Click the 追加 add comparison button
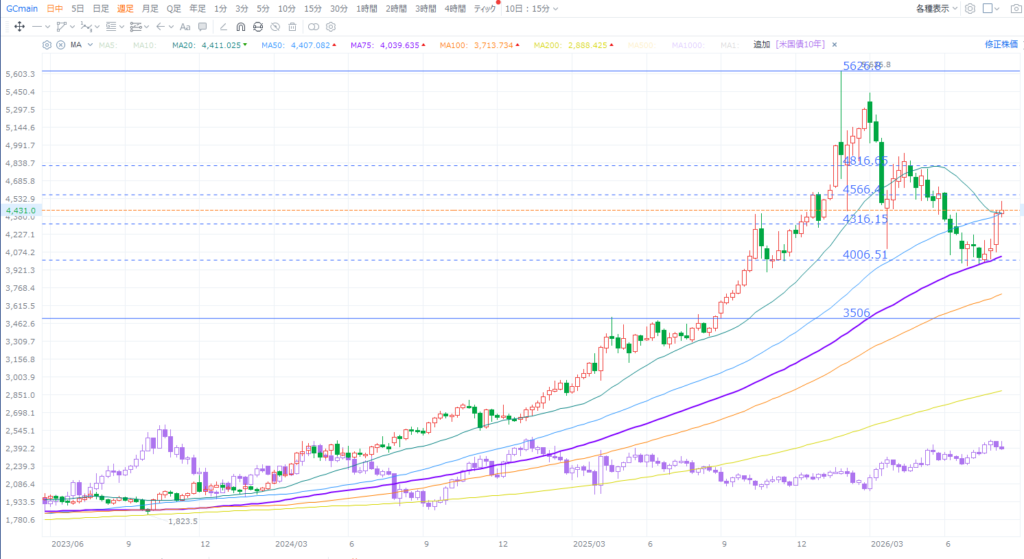1024x559 pixels. (761, 44)
